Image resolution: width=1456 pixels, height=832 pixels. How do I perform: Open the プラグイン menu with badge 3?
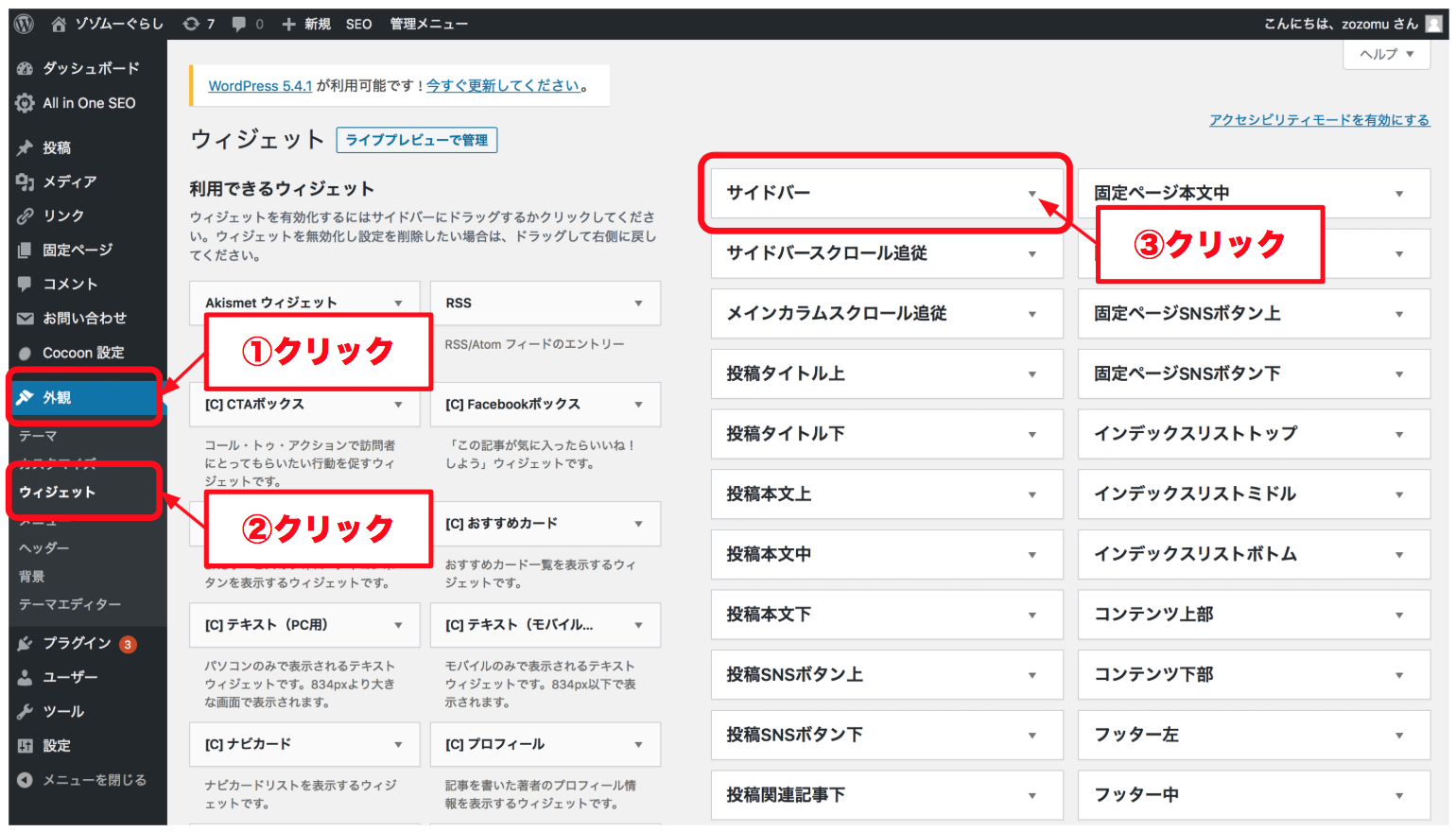point(78,643)
